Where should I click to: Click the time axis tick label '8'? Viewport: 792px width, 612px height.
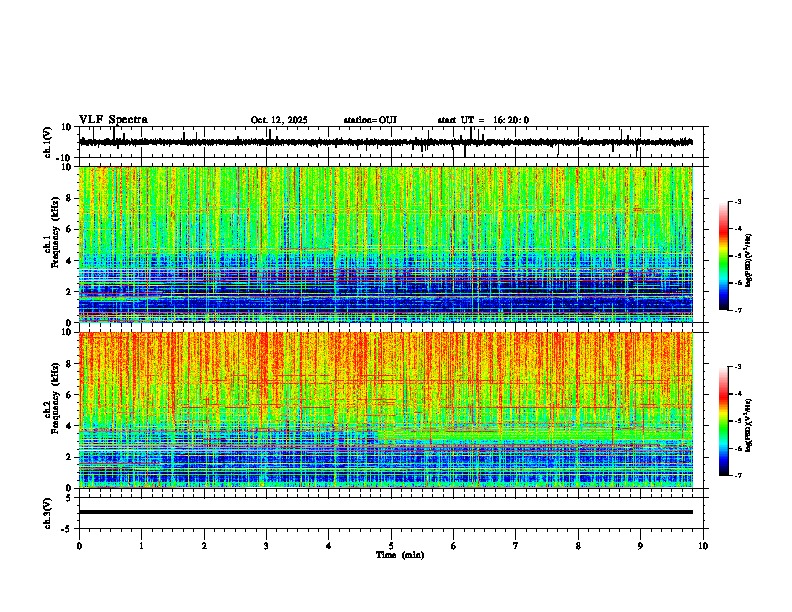(x=578, y=546)
